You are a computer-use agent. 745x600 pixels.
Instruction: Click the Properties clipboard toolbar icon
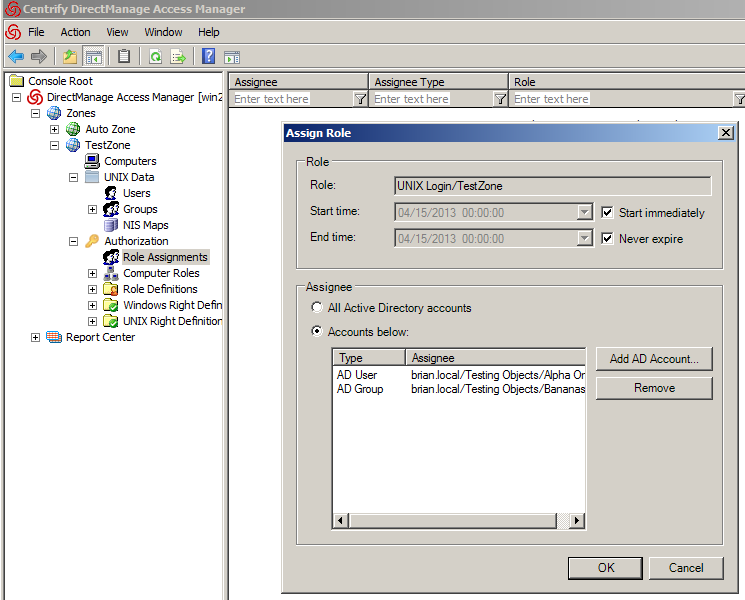[124, 57]
